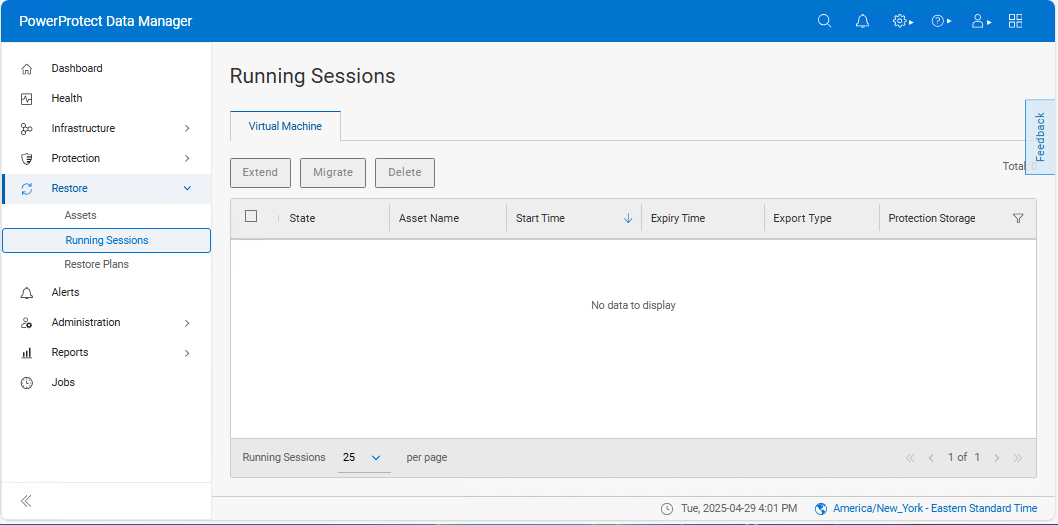Select Running Sessions under Restore
This screenshot has width=1058, height=525.
click(x=107, y=240)
